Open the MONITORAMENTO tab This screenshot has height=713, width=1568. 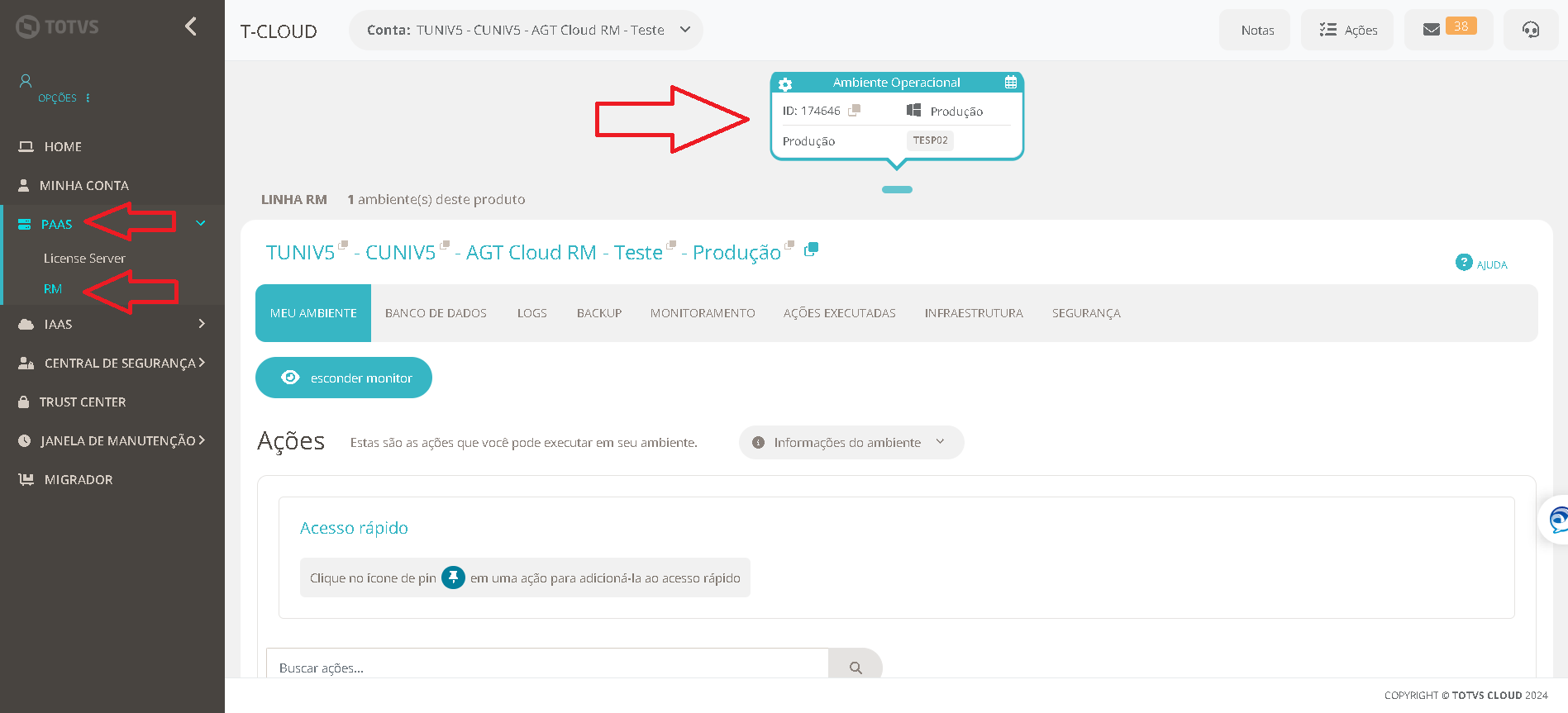[703, 313]
